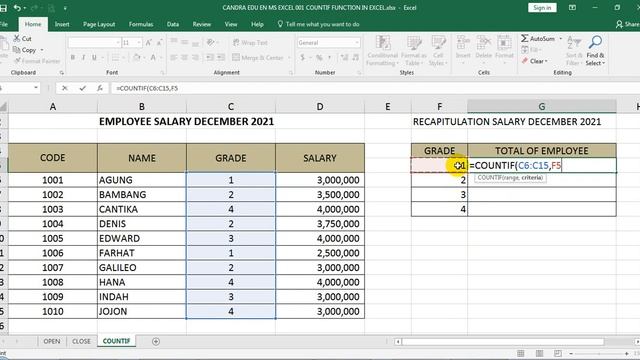Open the Data ribbon tab

[x=173, y=24]
